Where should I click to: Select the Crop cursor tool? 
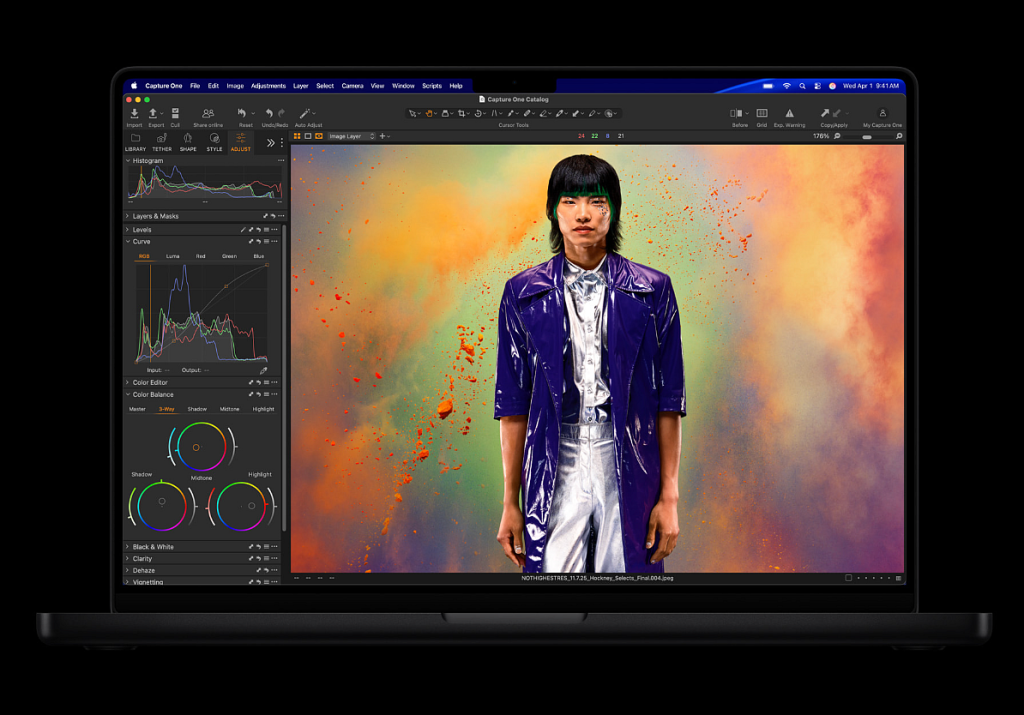coord(462,114)
